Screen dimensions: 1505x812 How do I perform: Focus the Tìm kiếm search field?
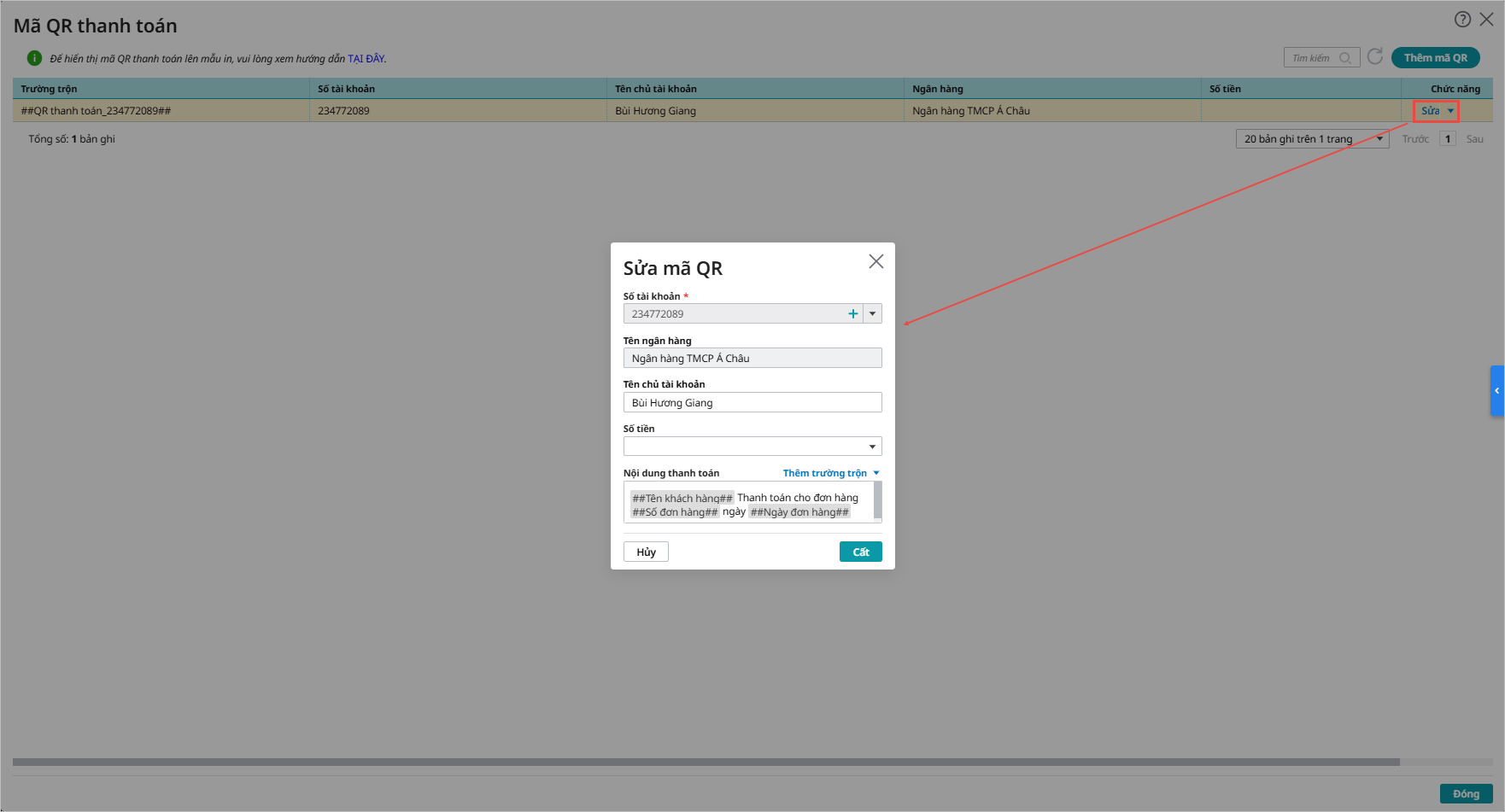point(1321,58)
